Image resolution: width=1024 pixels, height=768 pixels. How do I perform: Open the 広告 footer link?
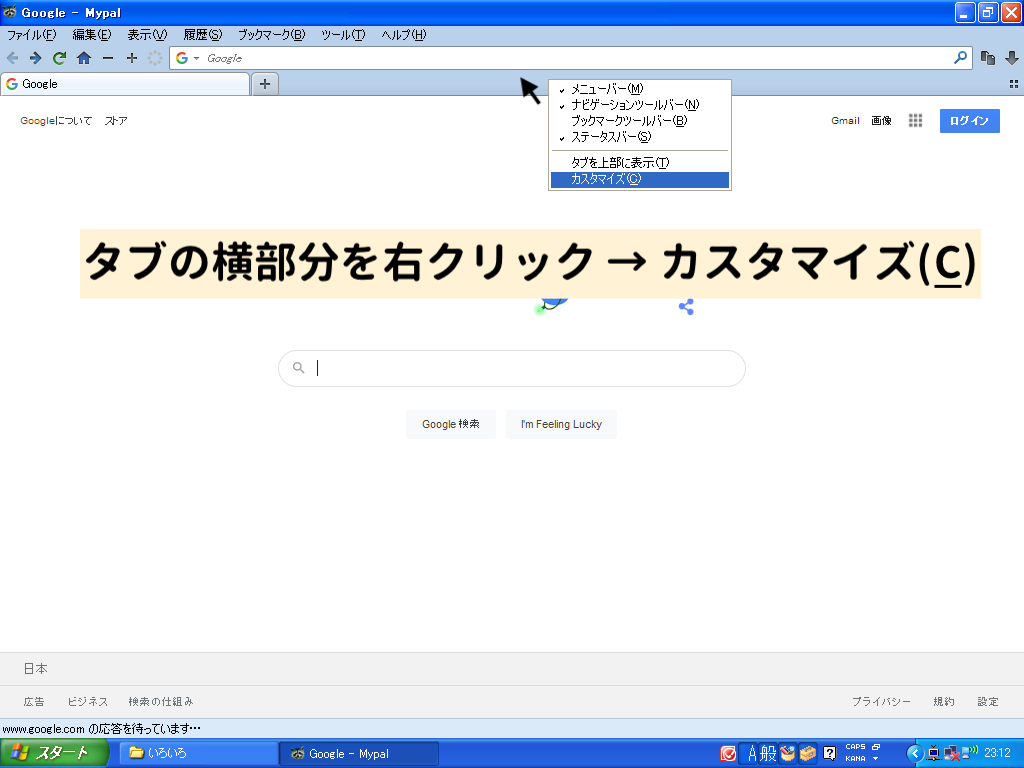tap(34, 701)
